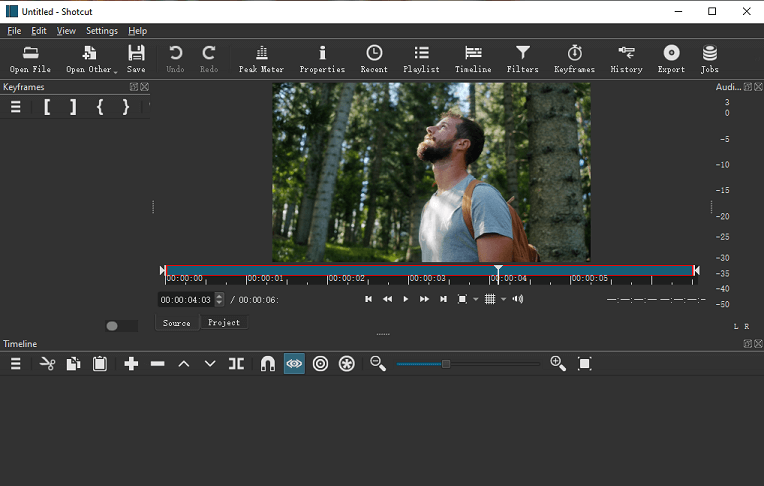Play the video preview

click(405, 299)
